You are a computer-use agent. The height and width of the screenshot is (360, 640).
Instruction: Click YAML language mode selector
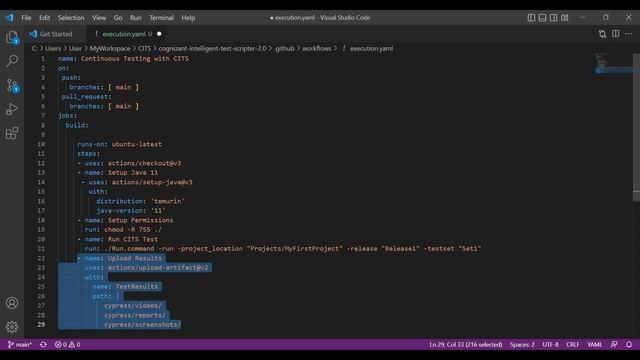point(595,345)
